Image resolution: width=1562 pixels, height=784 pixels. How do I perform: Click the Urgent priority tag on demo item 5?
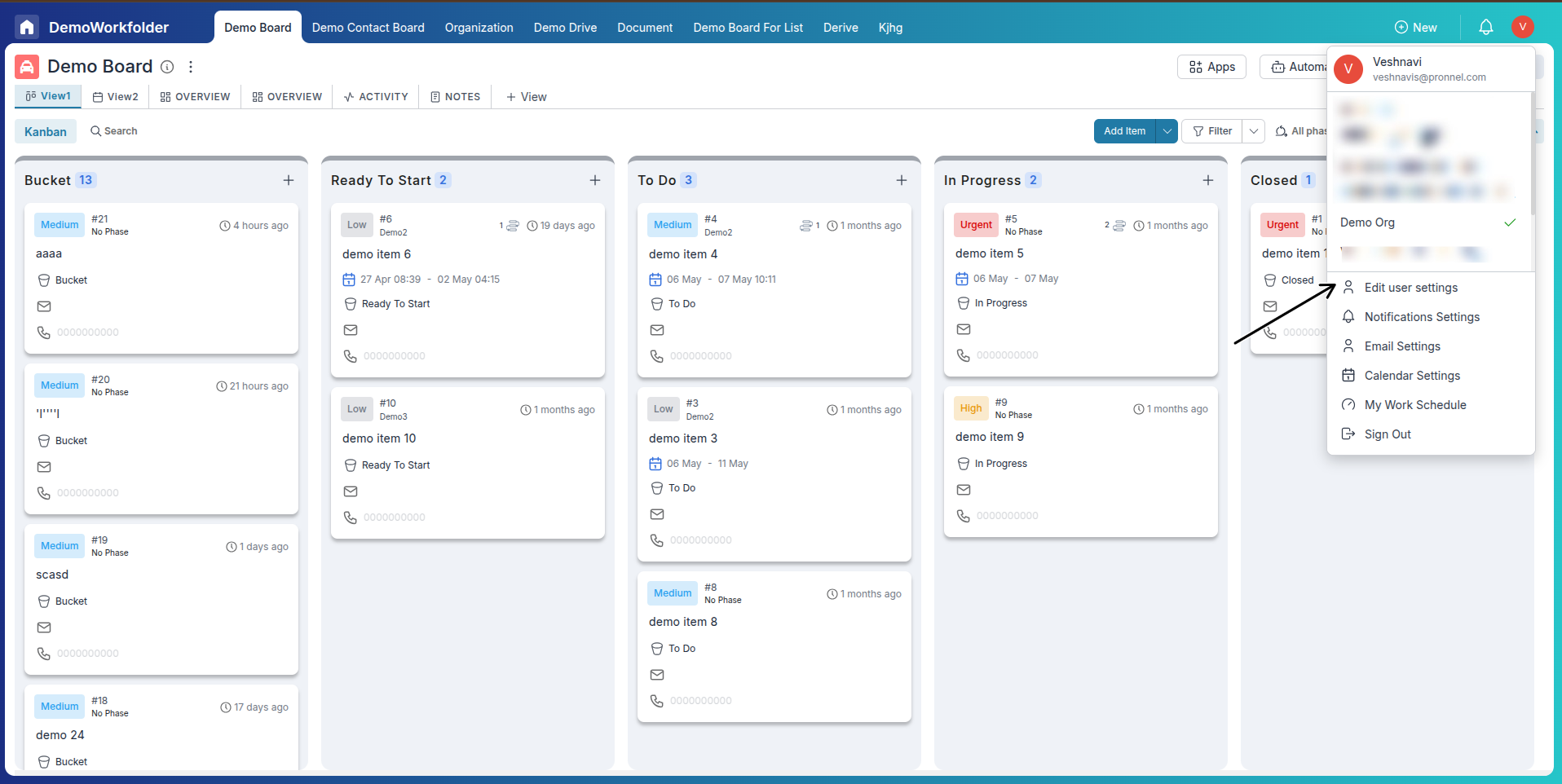[x=976, y=225]
